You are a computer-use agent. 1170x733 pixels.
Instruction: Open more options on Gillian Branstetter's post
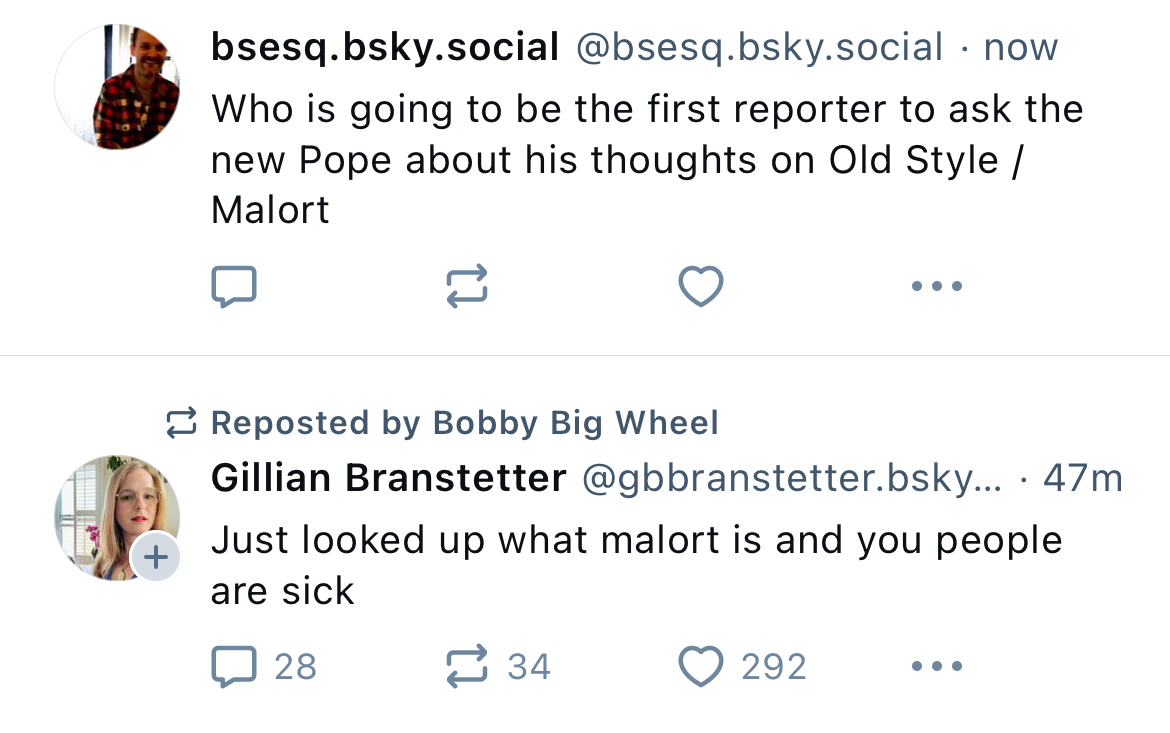pos(937,667)
